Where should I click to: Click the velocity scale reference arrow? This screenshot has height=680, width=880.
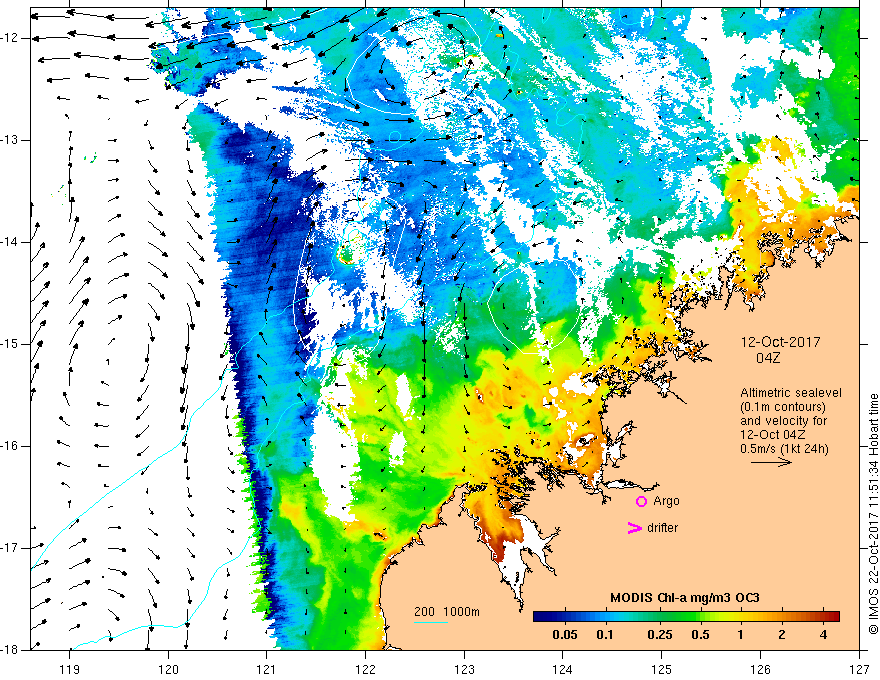coord(771,462)
